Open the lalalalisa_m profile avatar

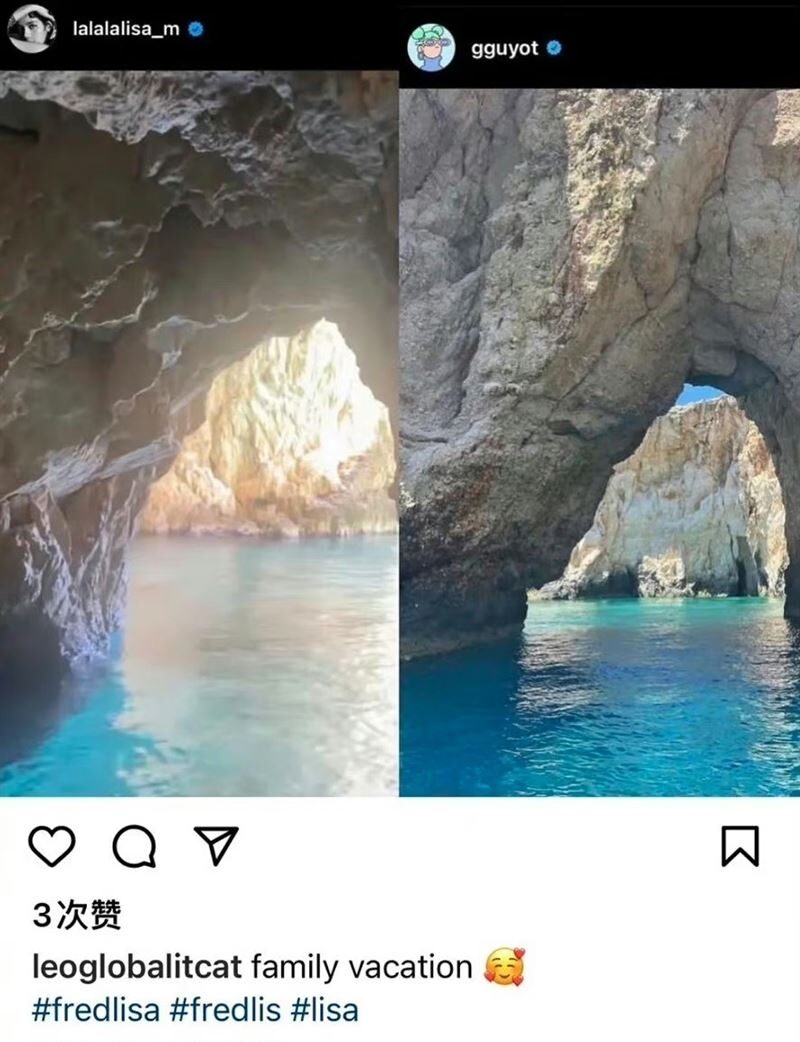(x=30, y=28)
